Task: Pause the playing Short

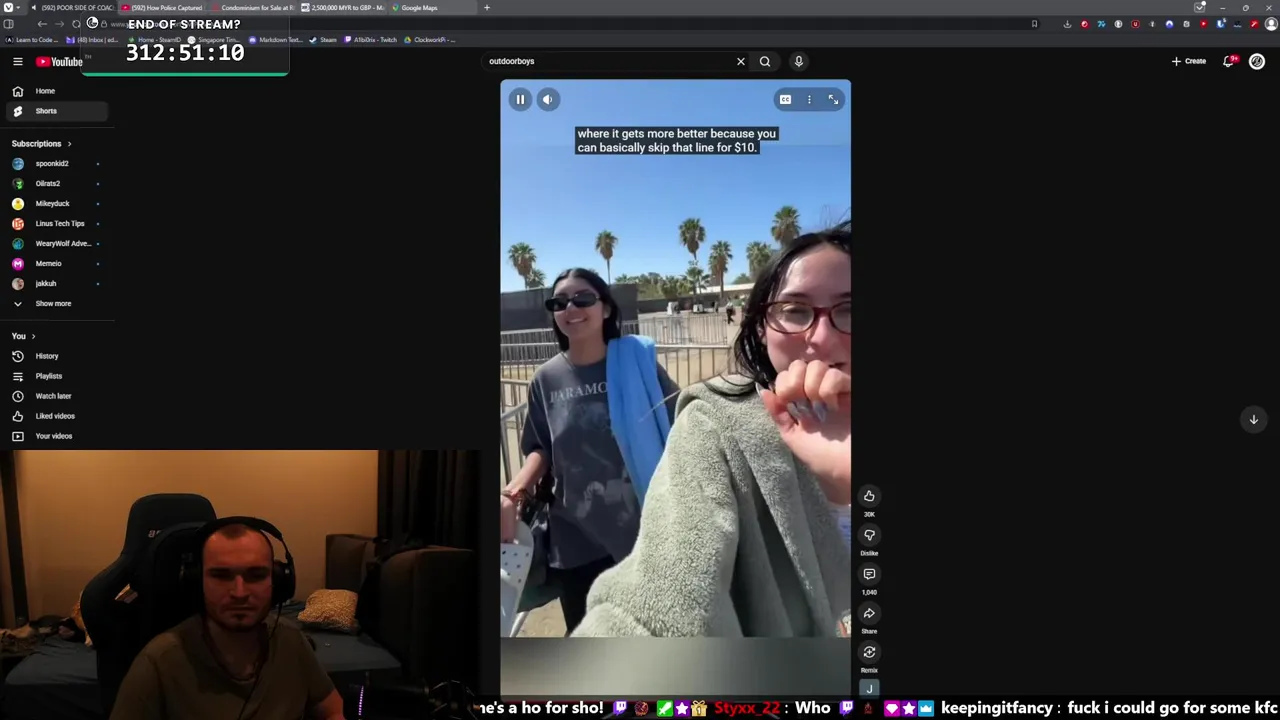Action: pyautogui.click(x=520, y=99)
